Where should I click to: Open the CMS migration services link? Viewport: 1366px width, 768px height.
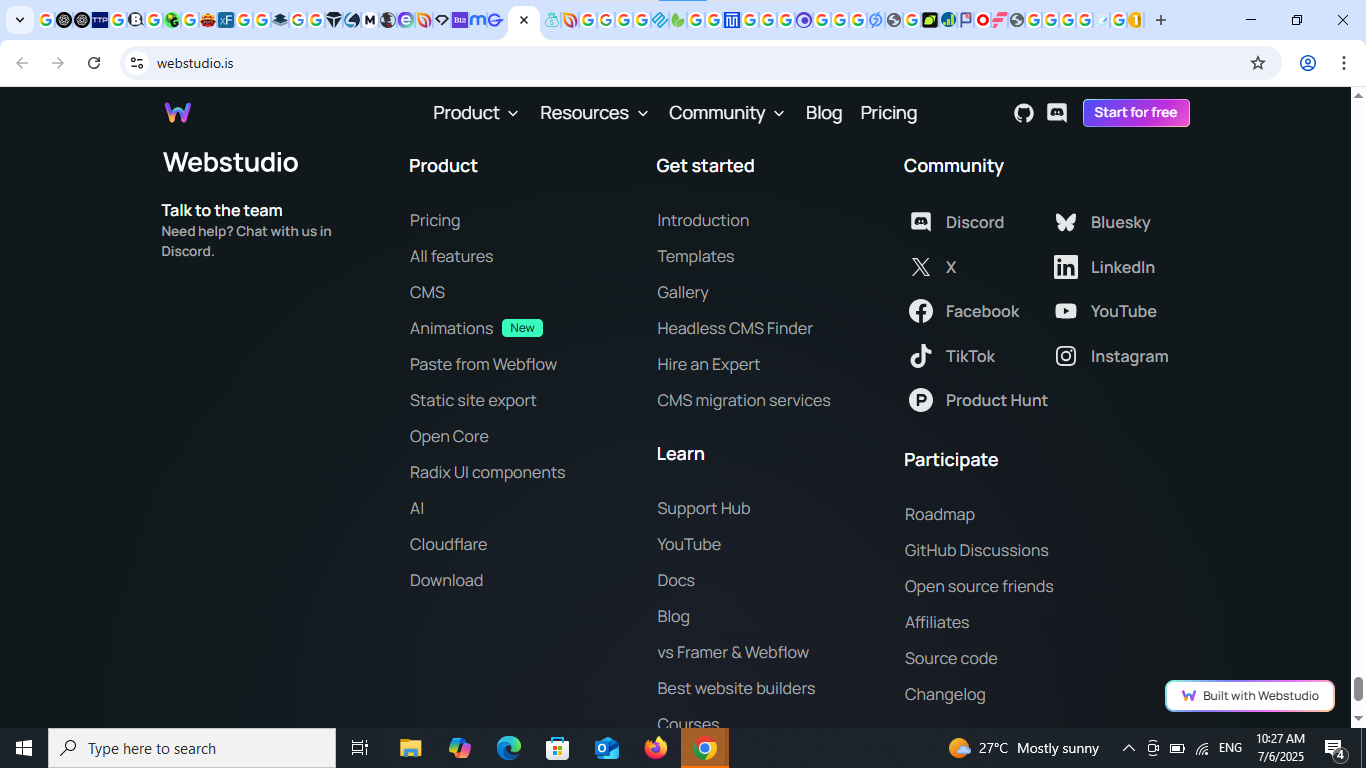[743, 400]
